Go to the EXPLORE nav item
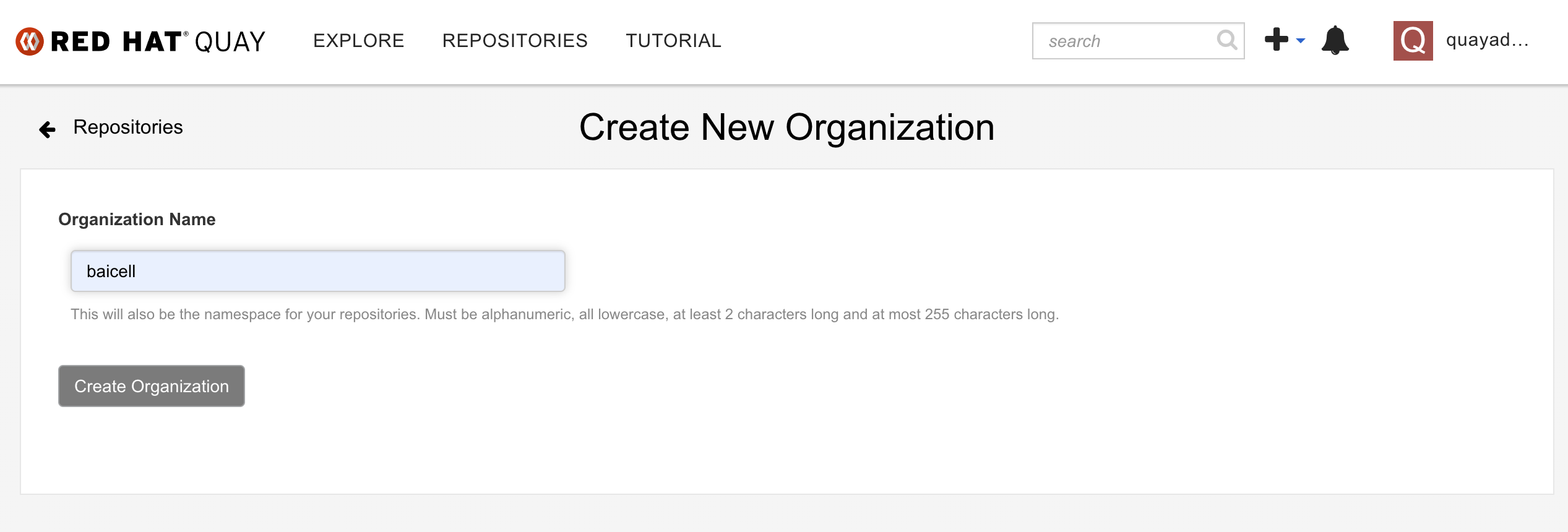 [358, 41]
